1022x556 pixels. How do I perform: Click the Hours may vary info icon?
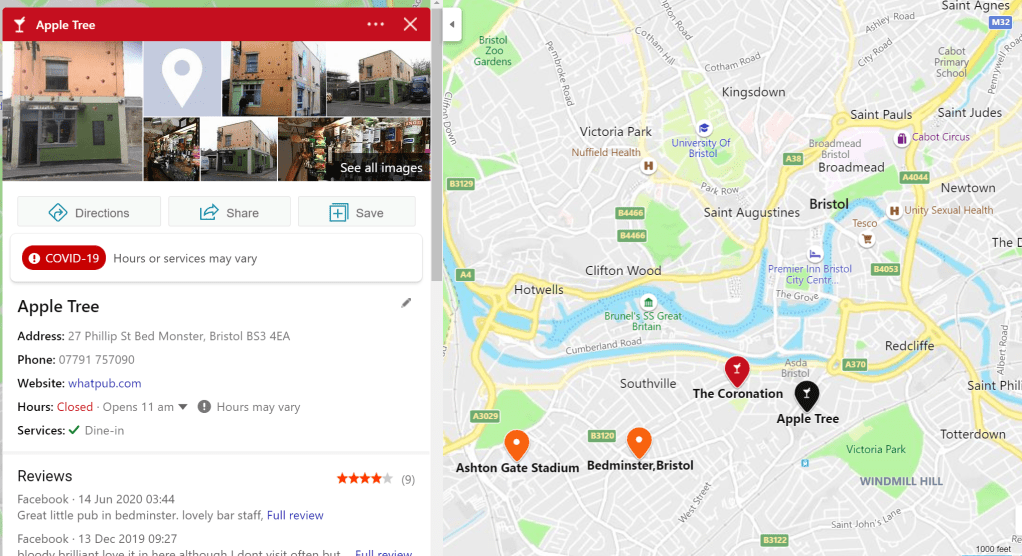(204, 407)
